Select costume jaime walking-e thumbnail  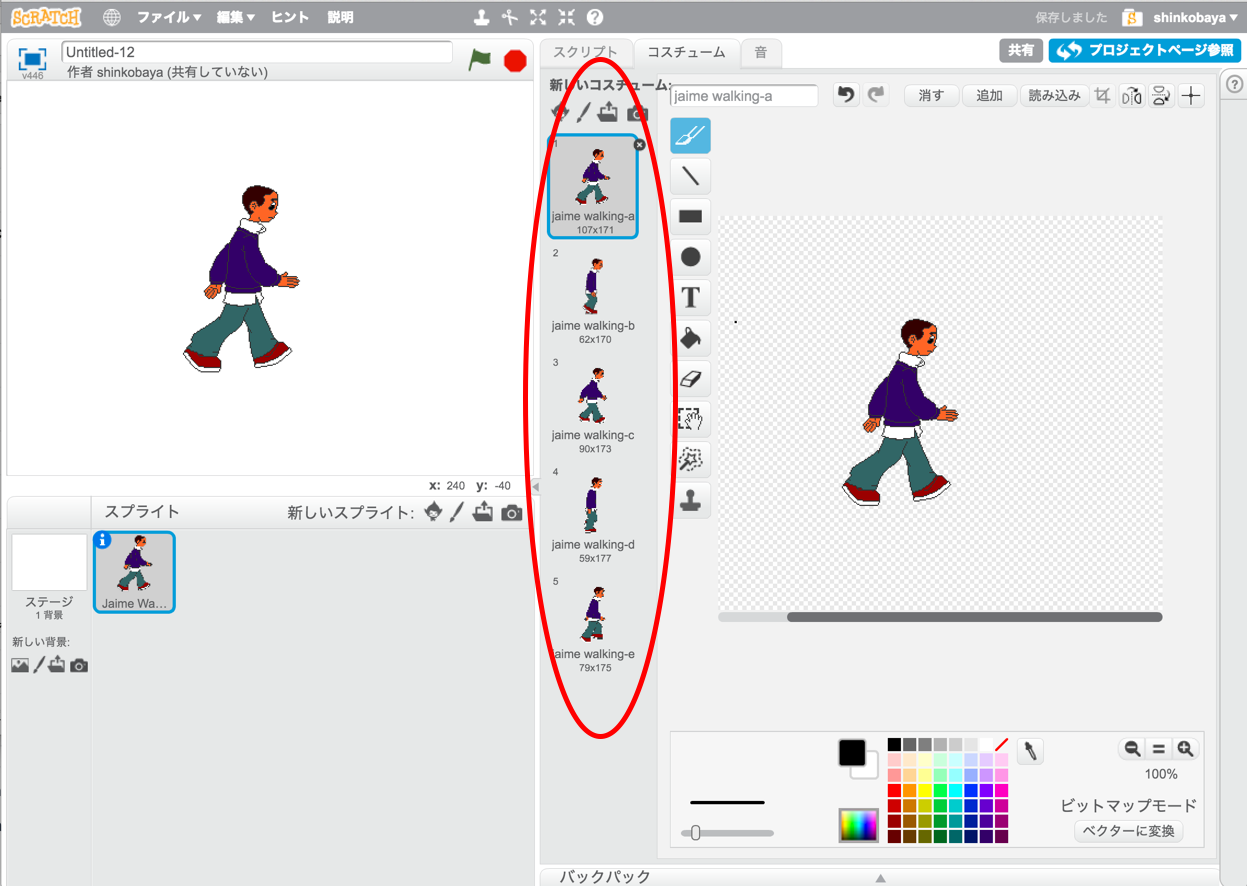point(593,624)
